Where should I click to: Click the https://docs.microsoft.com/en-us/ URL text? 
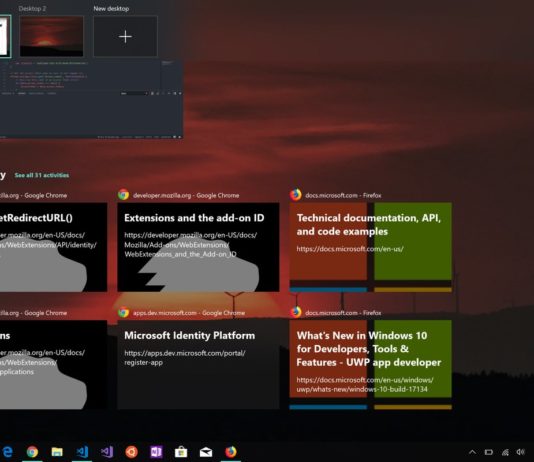click(x=350, y=249)
